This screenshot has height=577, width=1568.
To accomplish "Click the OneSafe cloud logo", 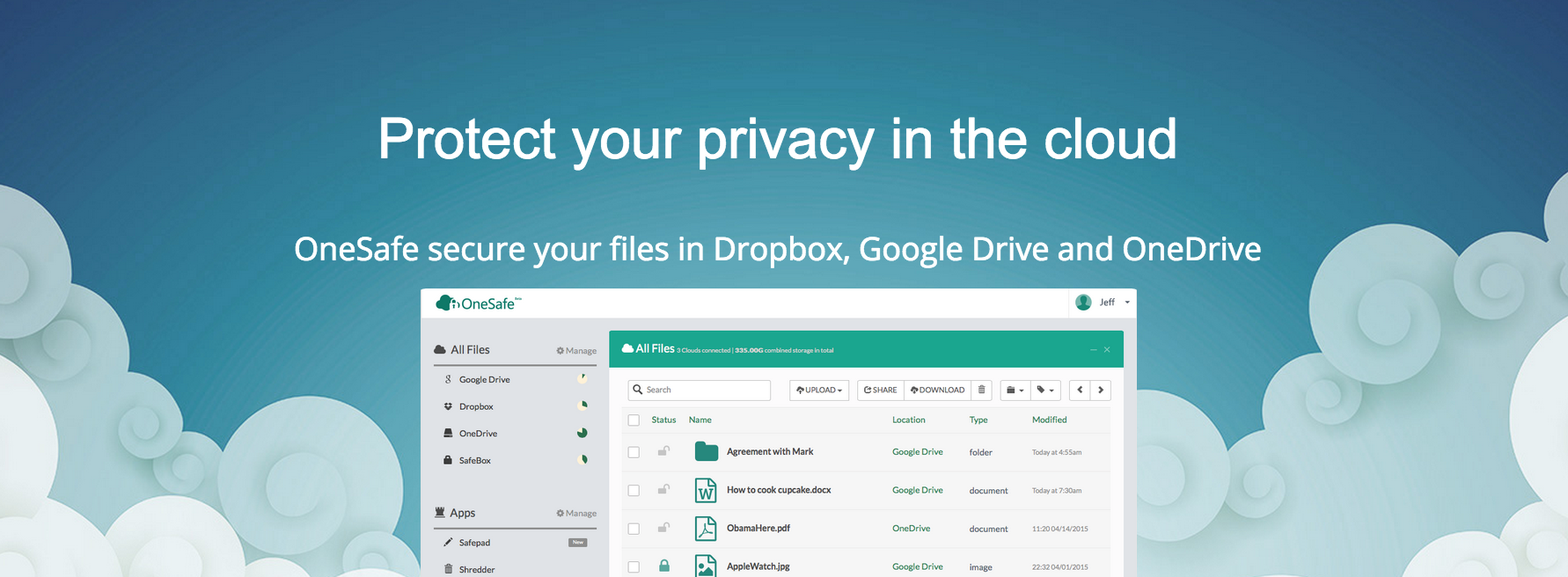I will pos(479,303).
